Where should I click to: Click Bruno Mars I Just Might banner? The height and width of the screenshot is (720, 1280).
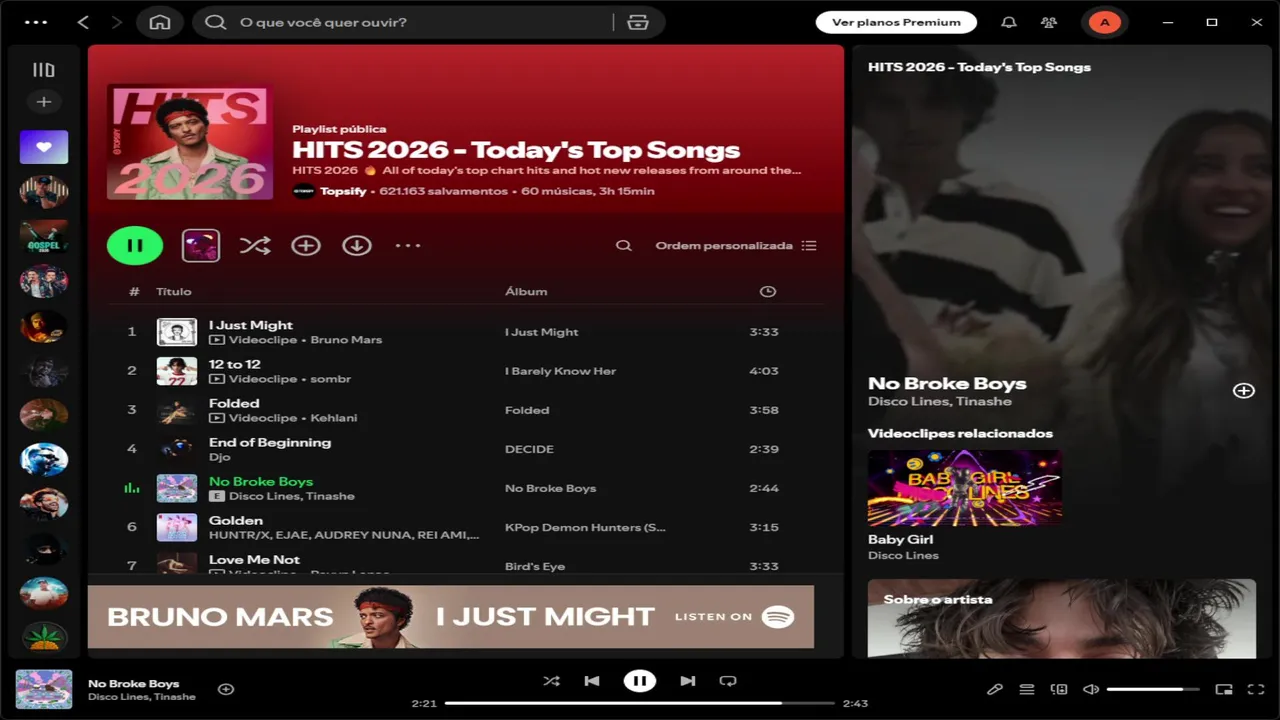451,616
